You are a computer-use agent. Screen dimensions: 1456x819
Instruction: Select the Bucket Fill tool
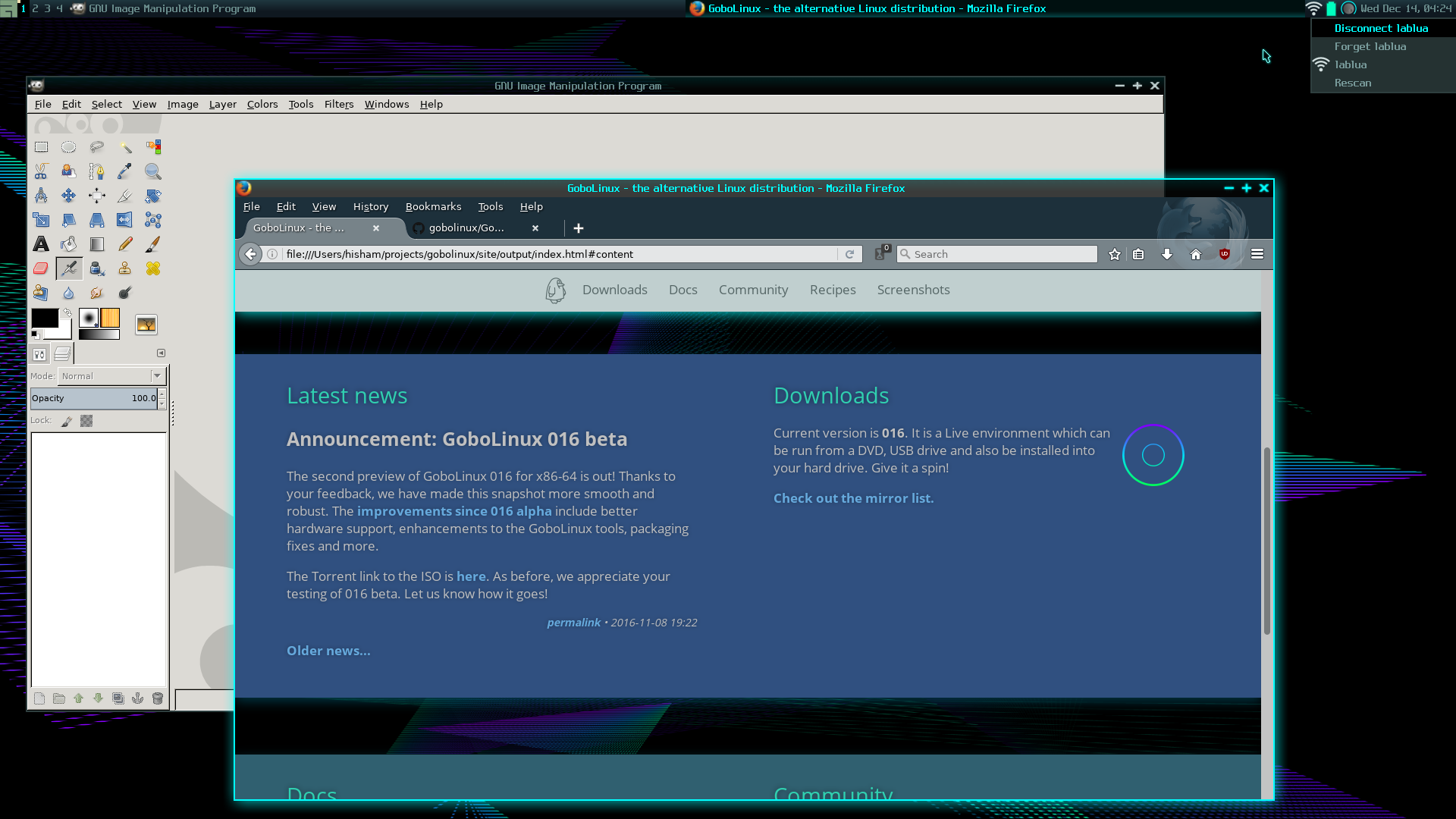[x=69, y=244]
